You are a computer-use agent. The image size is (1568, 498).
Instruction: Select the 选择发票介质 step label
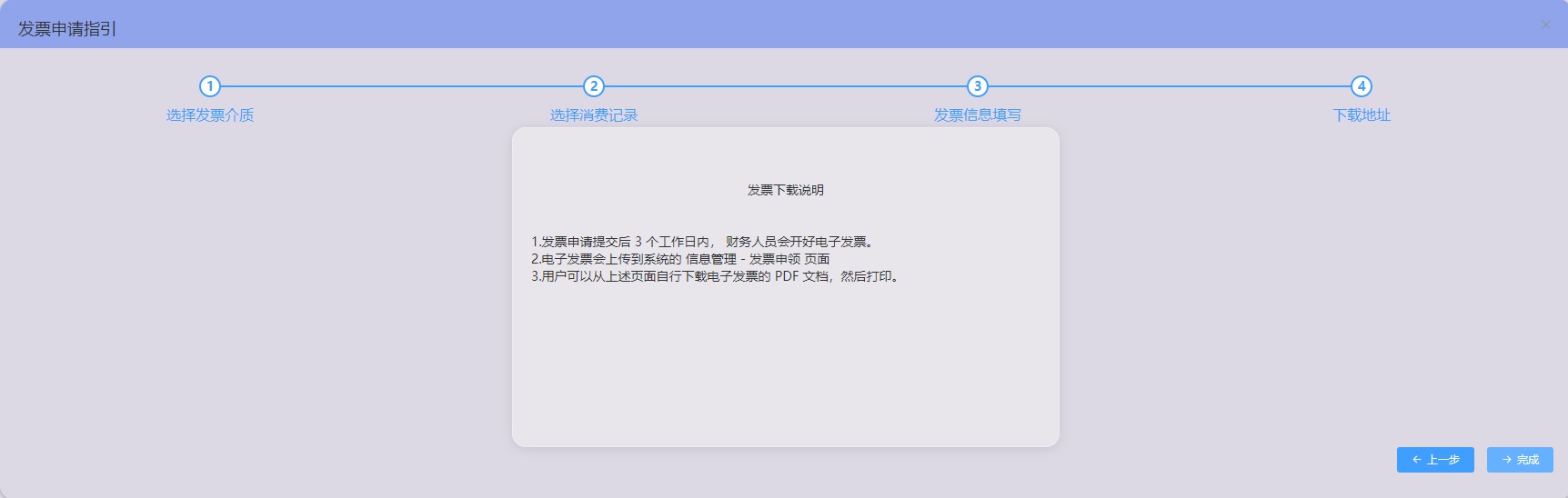pos(210,115)
